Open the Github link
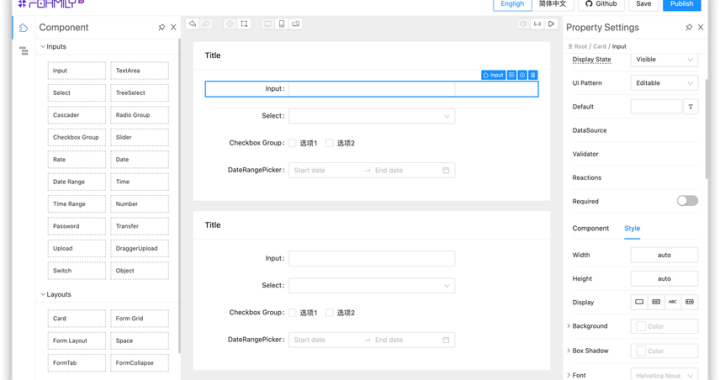This screenshot has width=720, height=380. [x=601, y=4]
